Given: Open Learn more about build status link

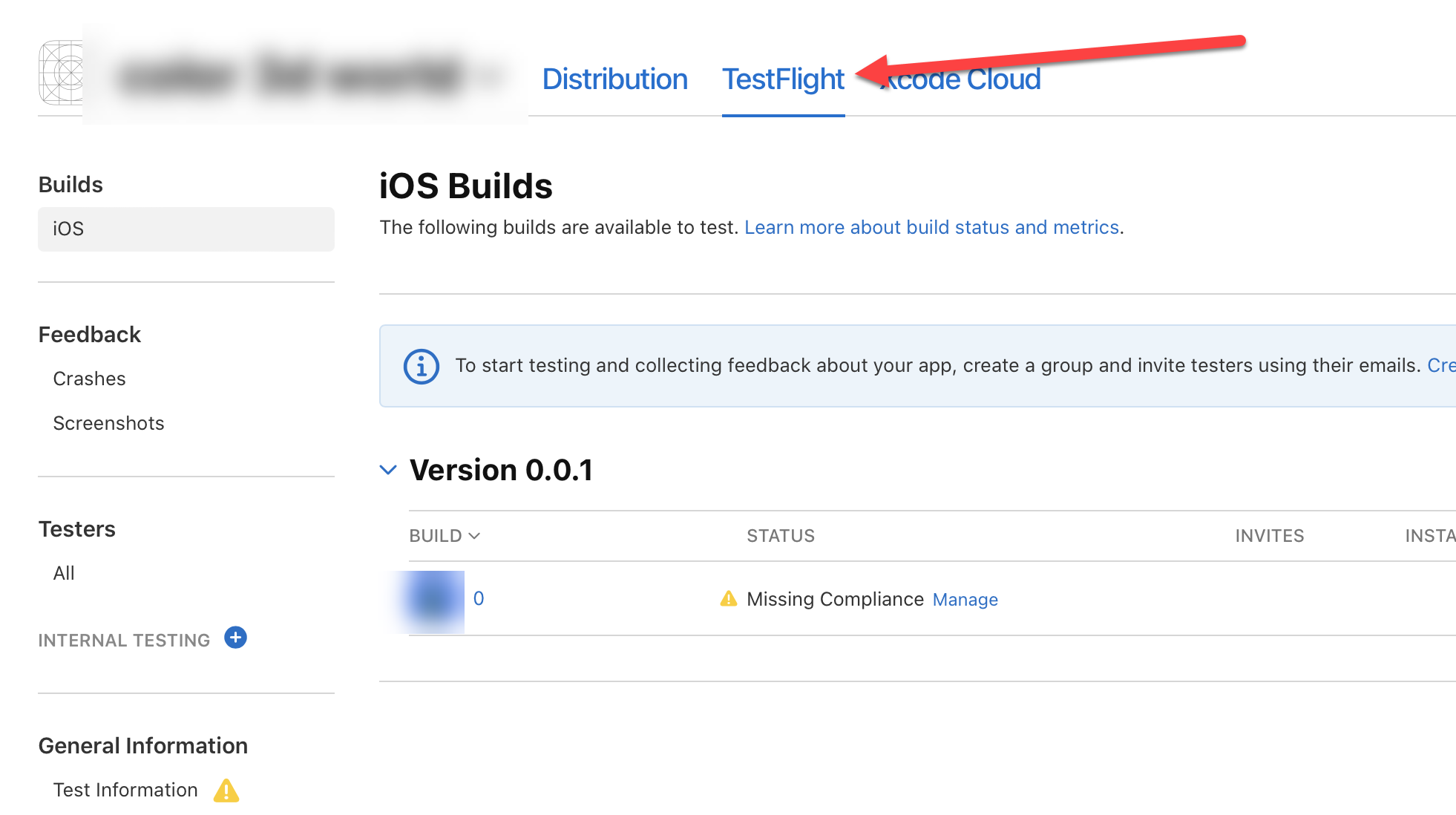Looking at the screenshot, I should pyautogui.click(x=931, y=227).
